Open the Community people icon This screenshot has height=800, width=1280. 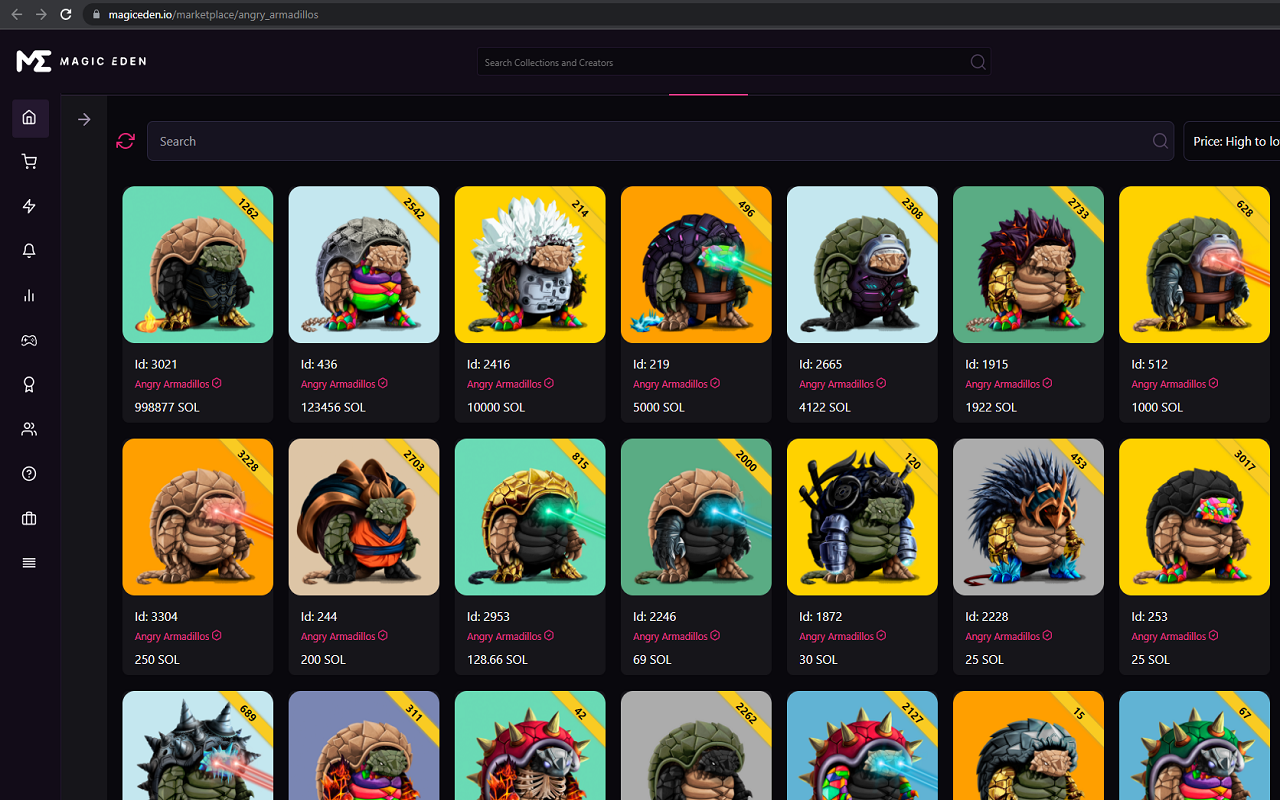[x=29, y=428]
